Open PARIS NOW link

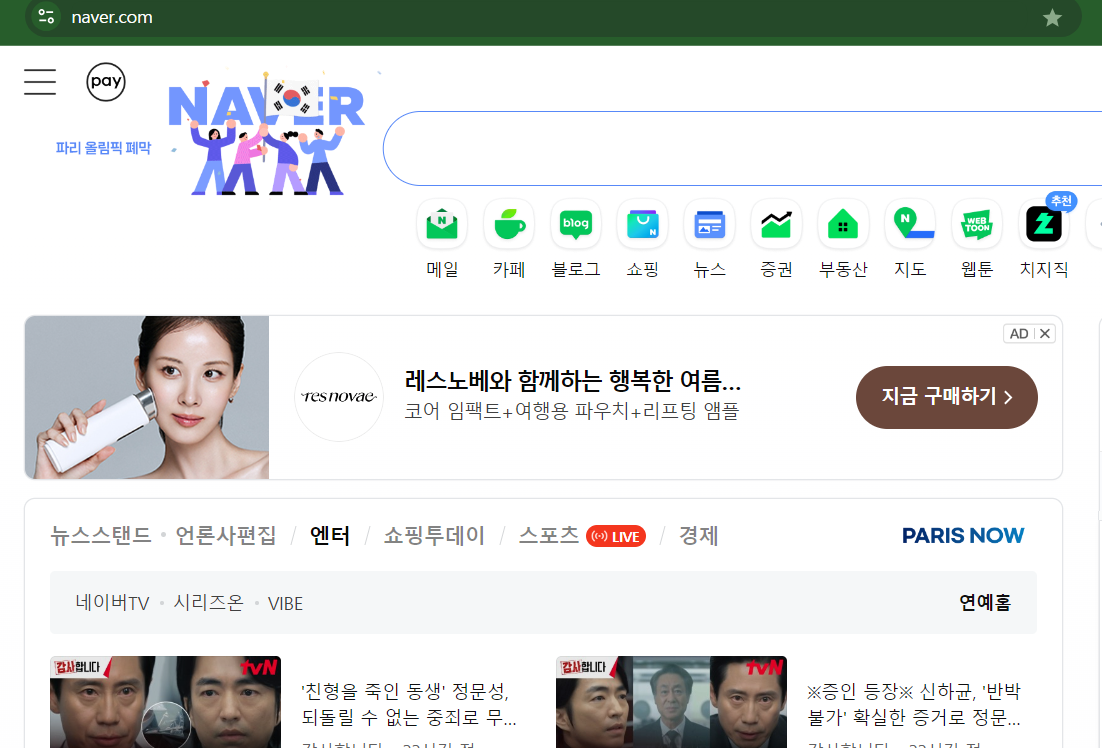[963, 536]
